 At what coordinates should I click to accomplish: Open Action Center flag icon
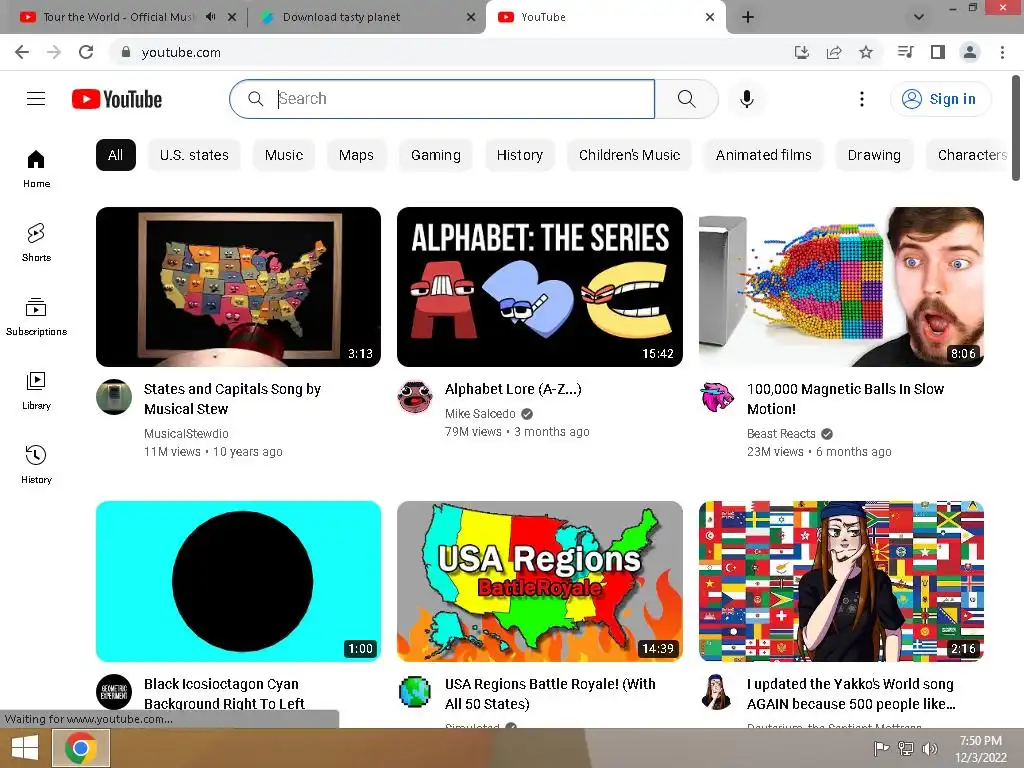click(x=882, y=748)
